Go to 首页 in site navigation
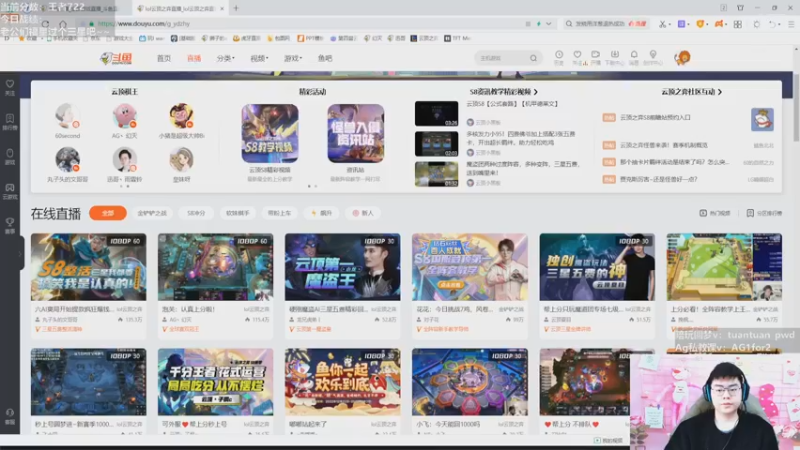The width and height of the screenshot is (800, 450). tap(164, 58)
